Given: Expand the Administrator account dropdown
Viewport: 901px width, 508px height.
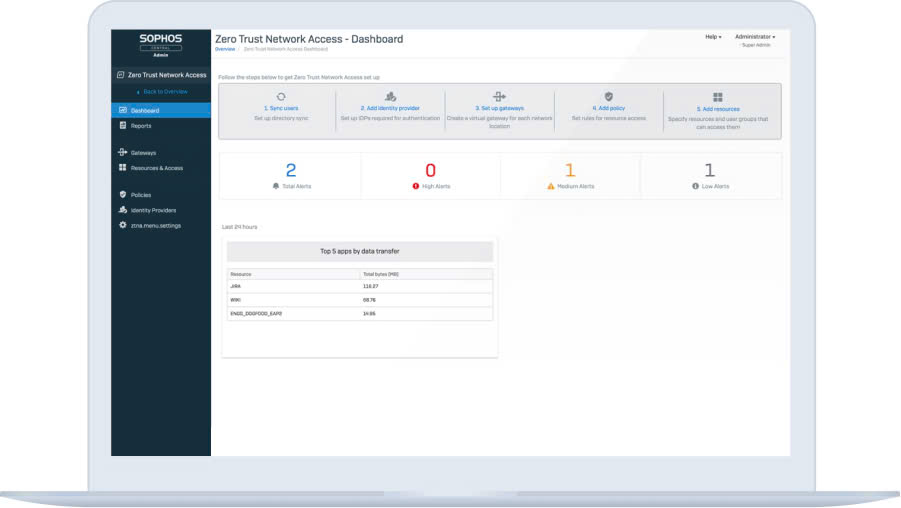Looking at the screenshot, I should [754, 37].
